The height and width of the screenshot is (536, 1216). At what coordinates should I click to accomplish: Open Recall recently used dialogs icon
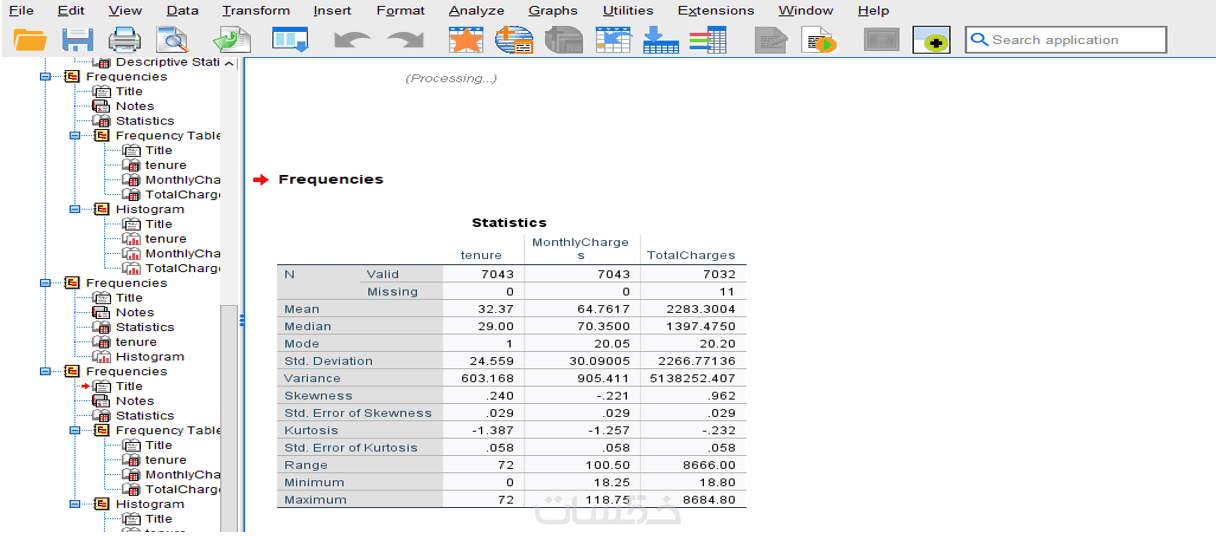290,40
